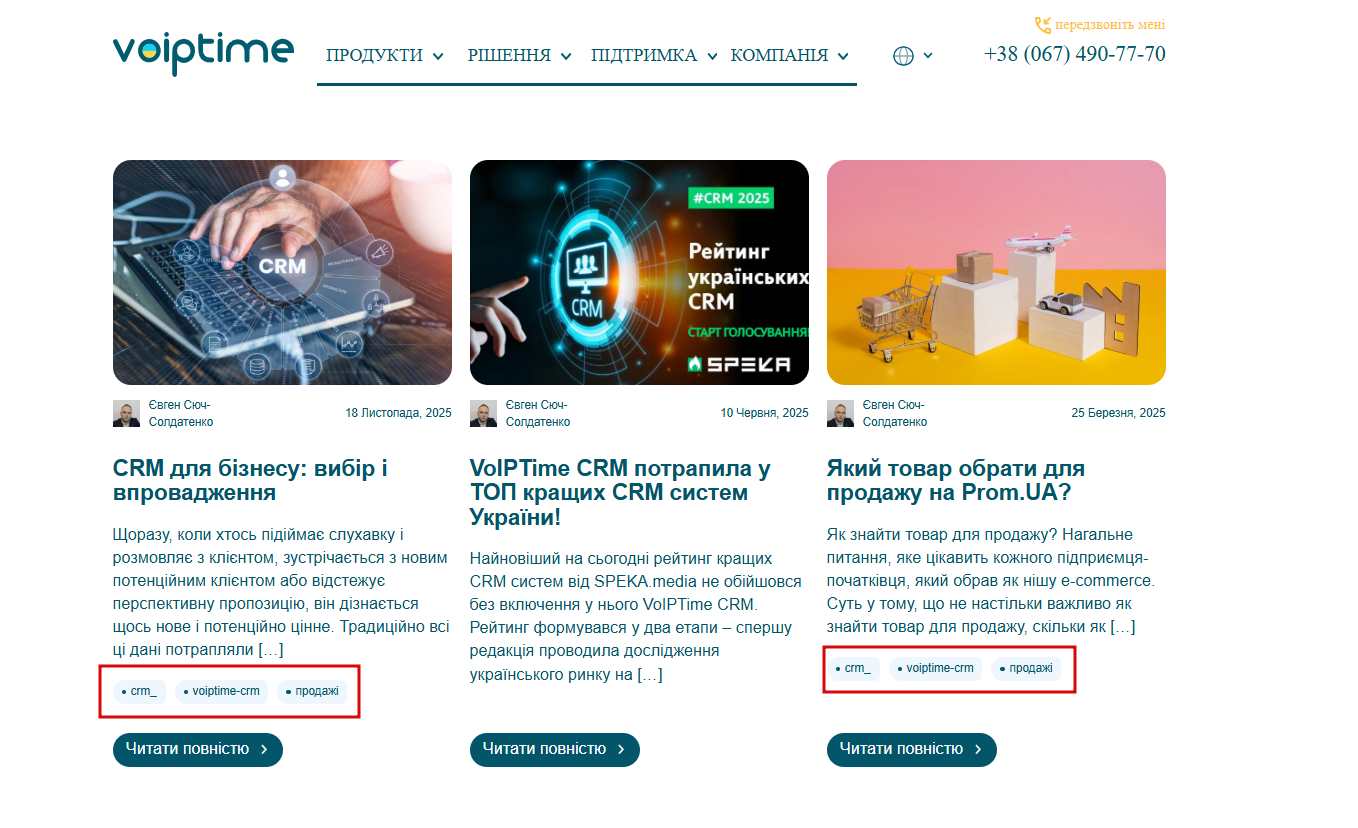This screenshot has width=1358, height=828.
Task: Open shopping cart article thumbnail
Action: click(996, 272)
